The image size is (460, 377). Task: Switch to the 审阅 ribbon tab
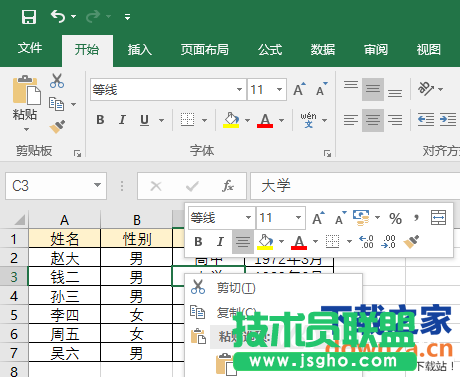point(376,49)
